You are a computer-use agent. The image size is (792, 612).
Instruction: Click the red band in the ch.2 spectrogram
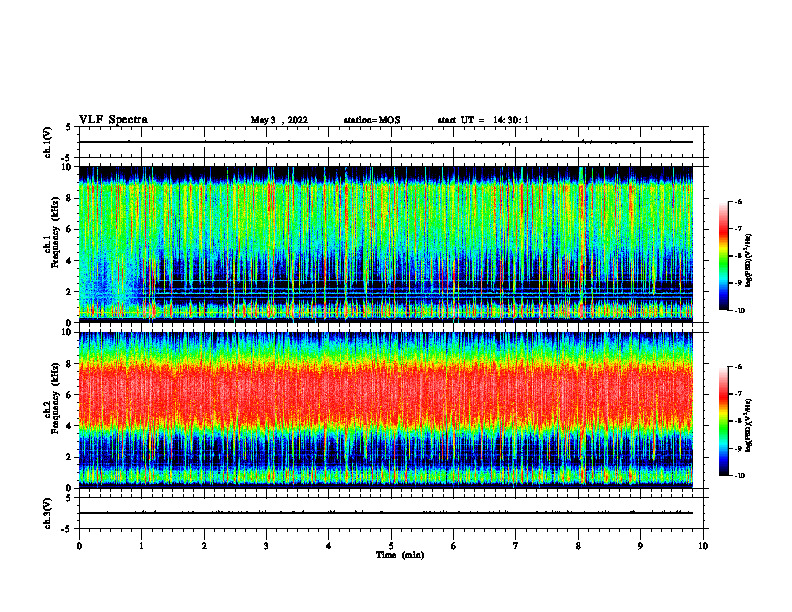[386, 394]
